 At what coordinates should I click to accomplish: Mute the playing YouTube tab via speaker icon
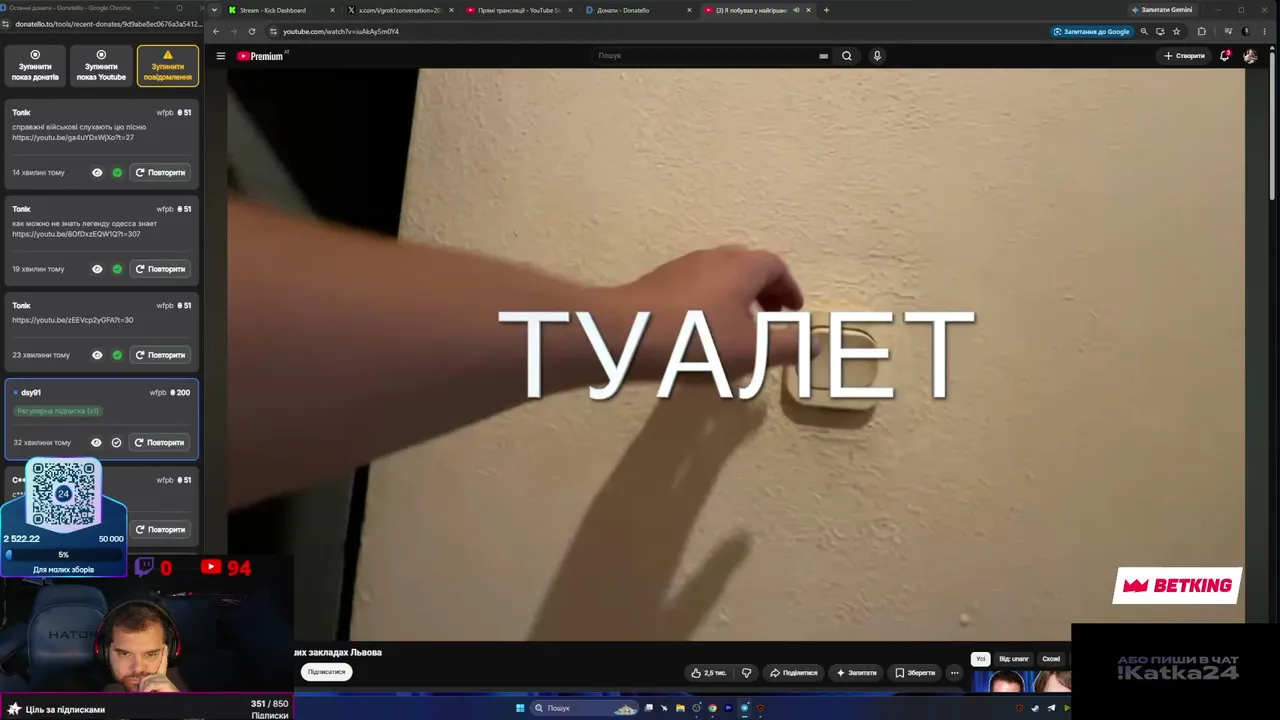click(x=796, y=10)
